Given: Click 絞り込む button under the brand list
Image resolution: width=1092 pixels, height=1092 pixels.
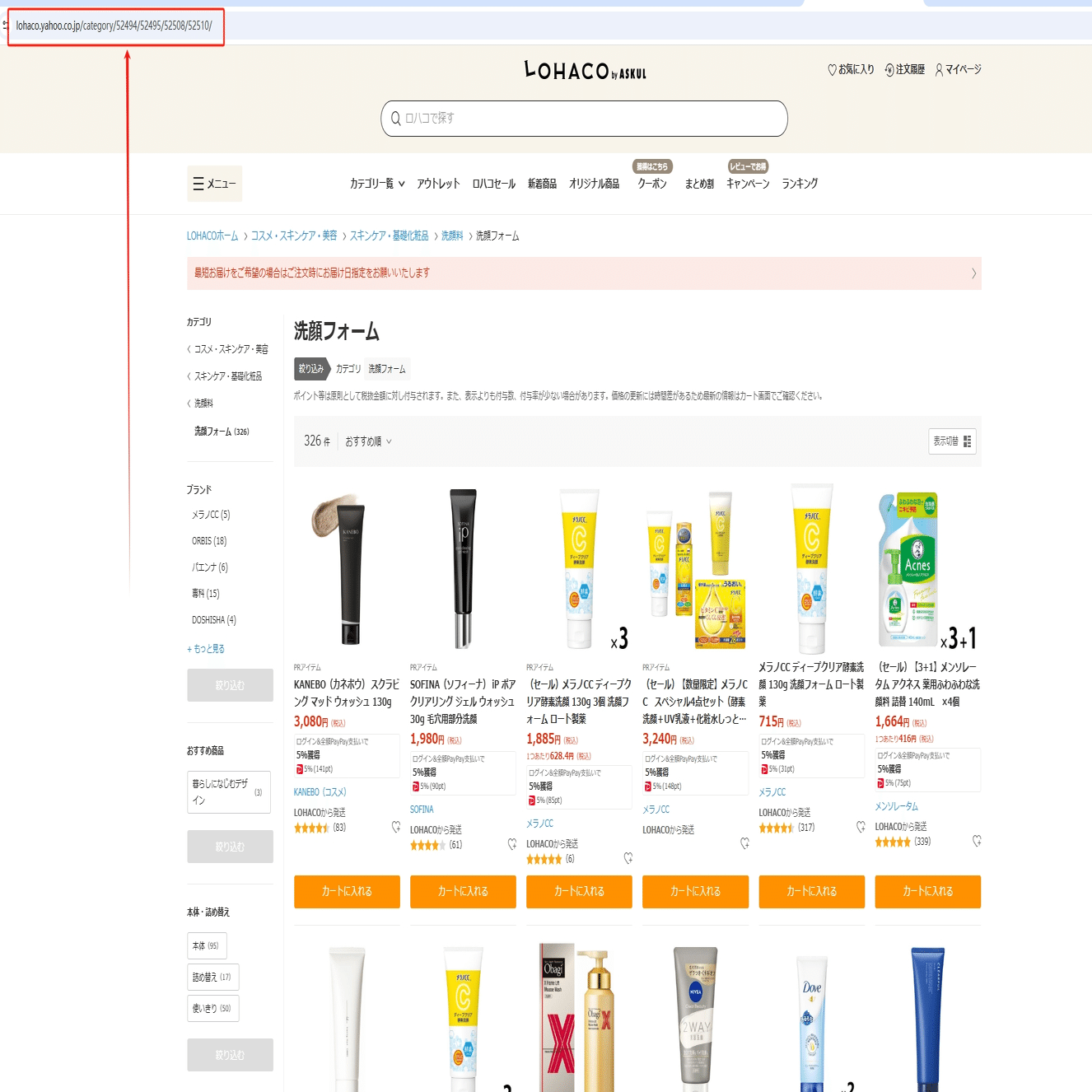Looking at the screenshot, I should pos(230,685).
